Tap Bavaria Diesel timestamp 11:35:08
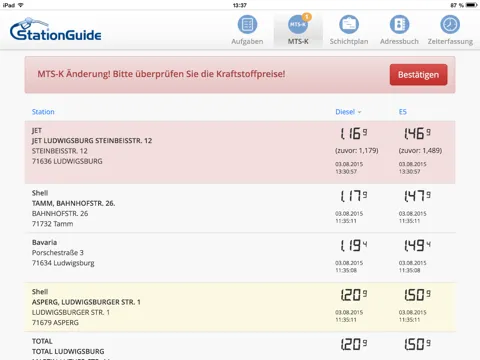The width and height of the screenshot is (480, 360). click(346, 270)
